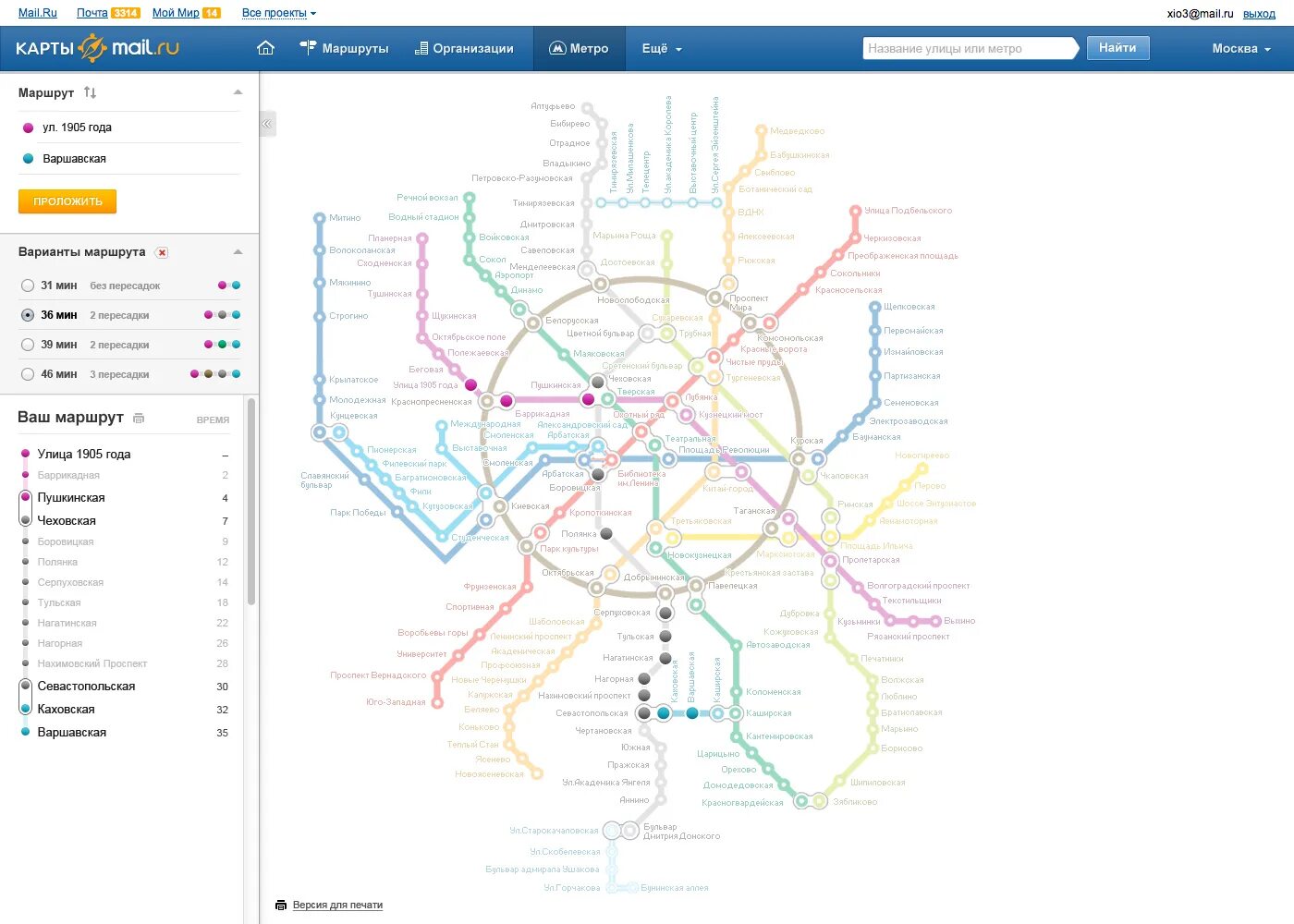Click Варшавская destination field
The width and height of the screenshot is (1294, 924).
click(129, 159)
